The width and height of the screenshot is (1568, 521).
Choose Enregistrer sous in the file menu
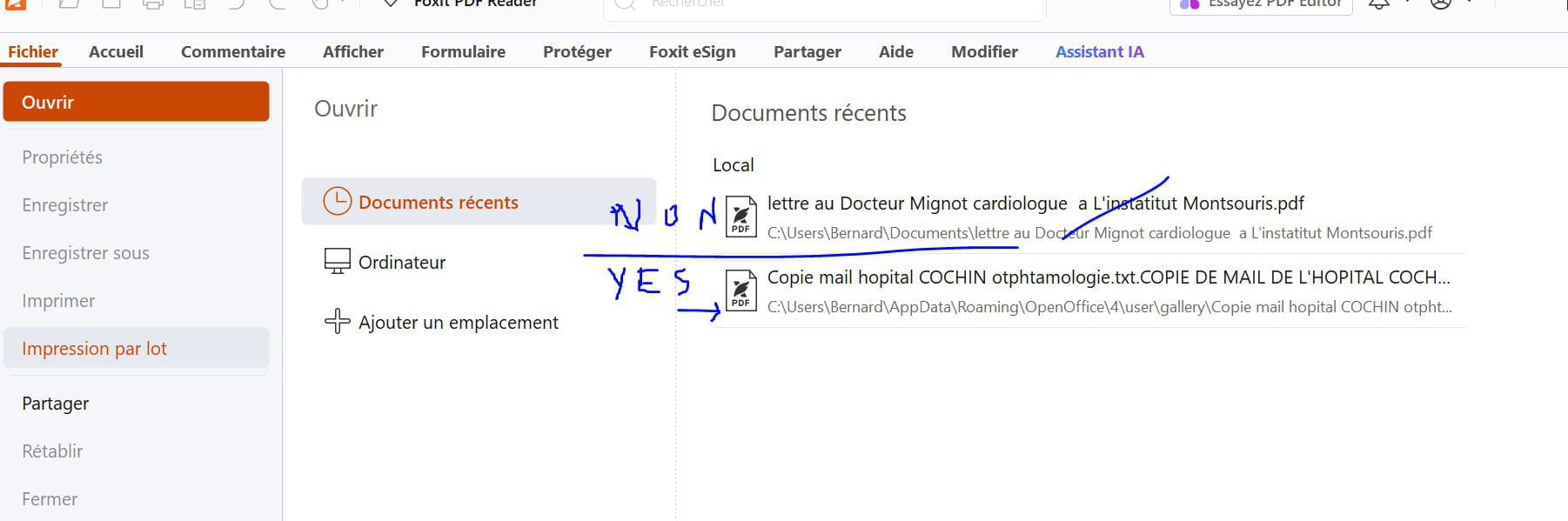pyautogui.click(x=85, y=253)
